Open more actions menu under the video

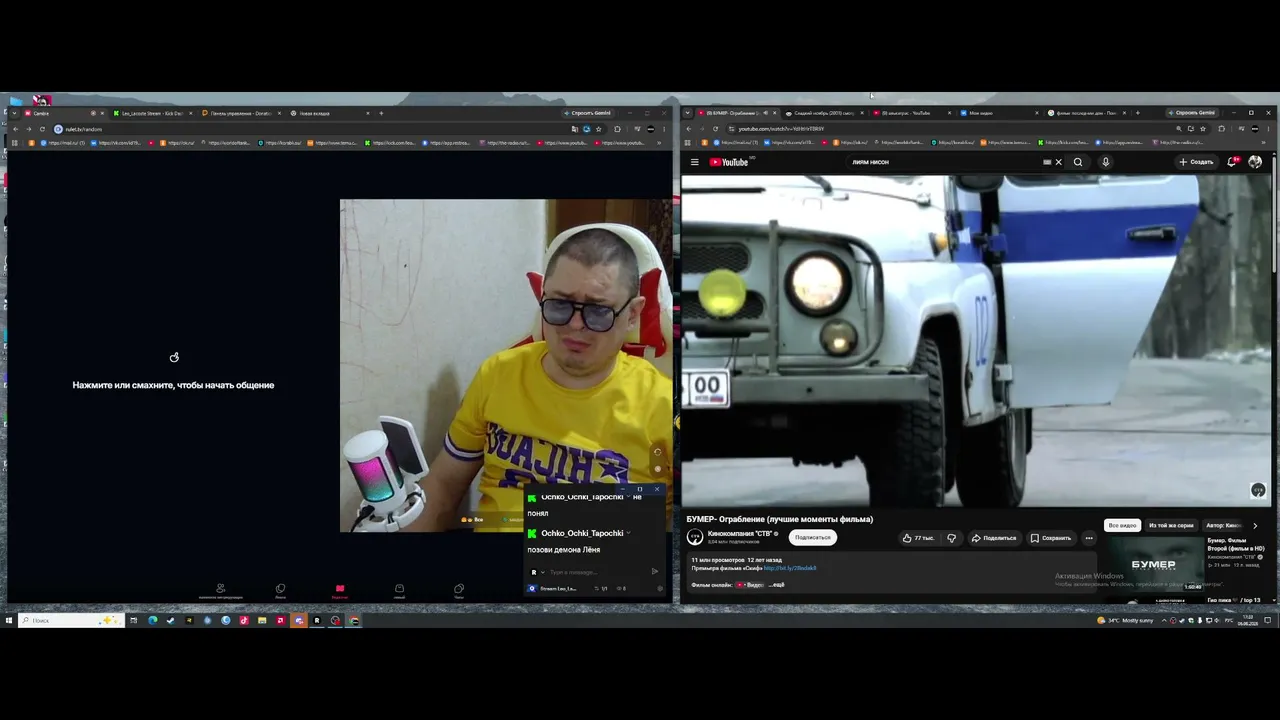click(x=1089, y=538)
